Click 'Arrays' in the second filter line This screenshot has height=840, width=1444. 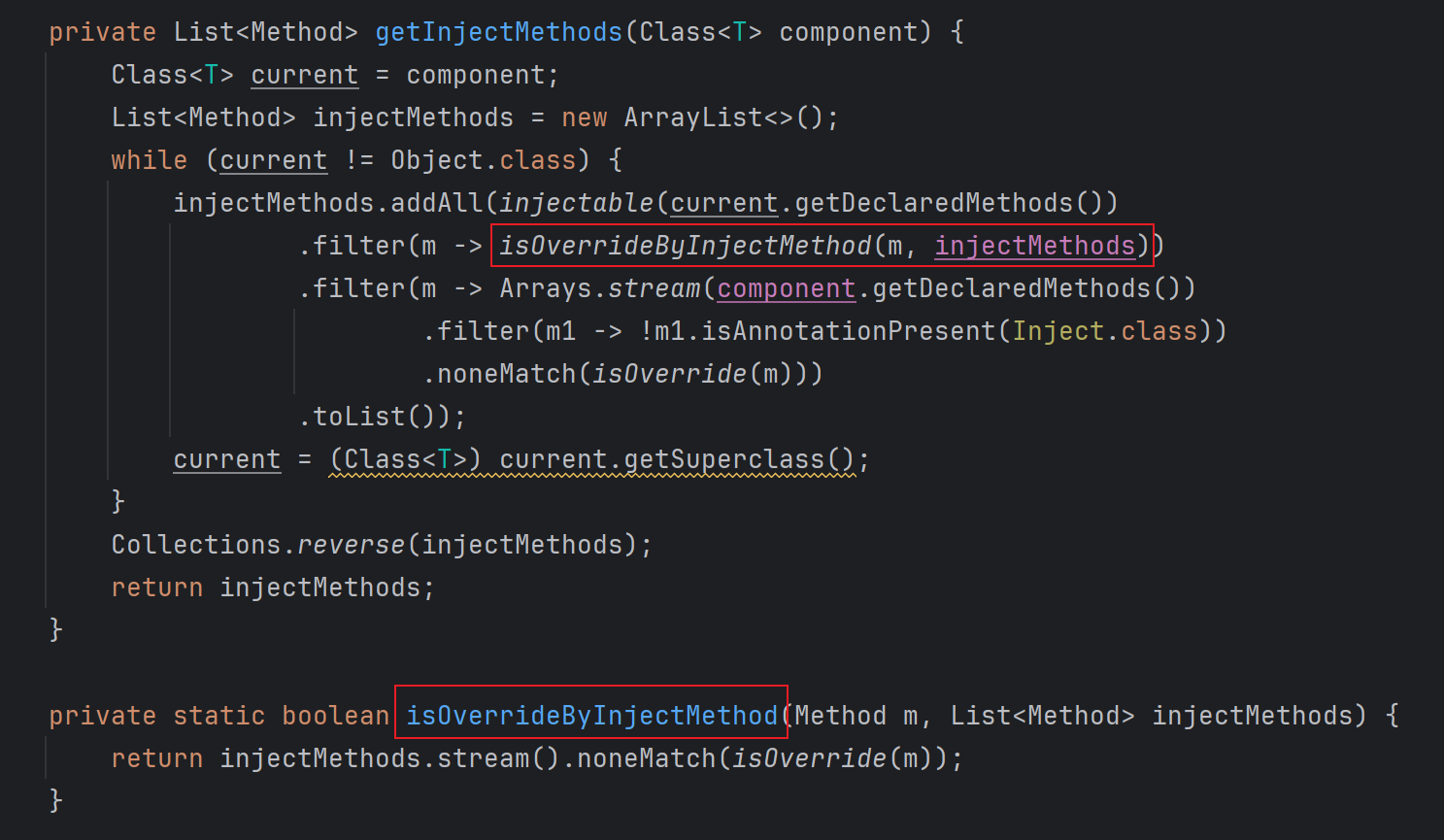pos(545,288)
